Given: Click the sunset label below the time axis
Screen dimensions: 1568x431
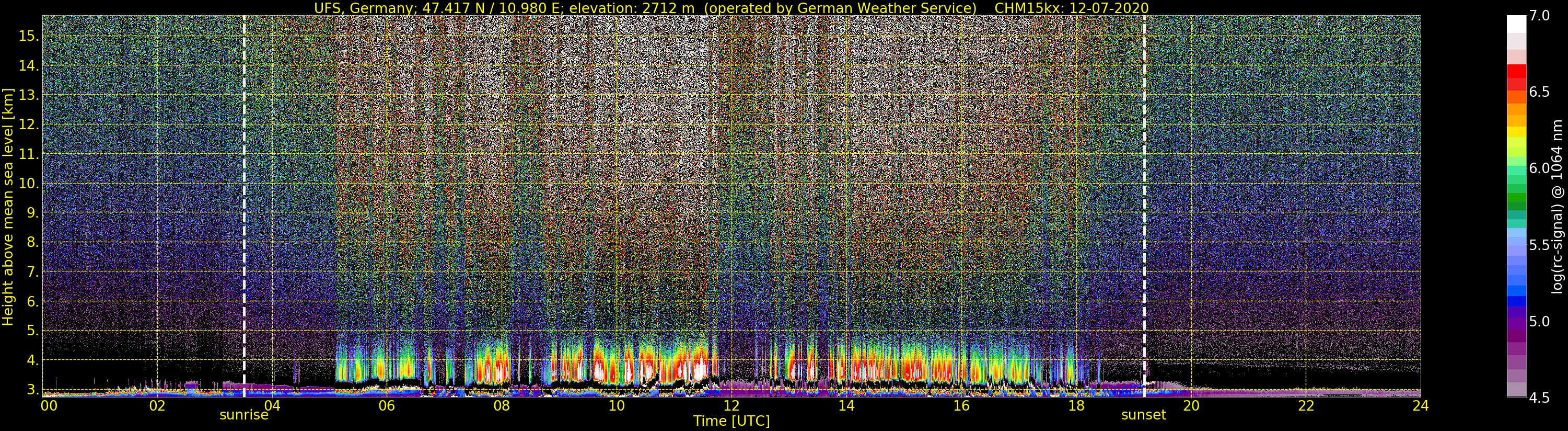Looking at the screenshot, I should pos(1143,415).
